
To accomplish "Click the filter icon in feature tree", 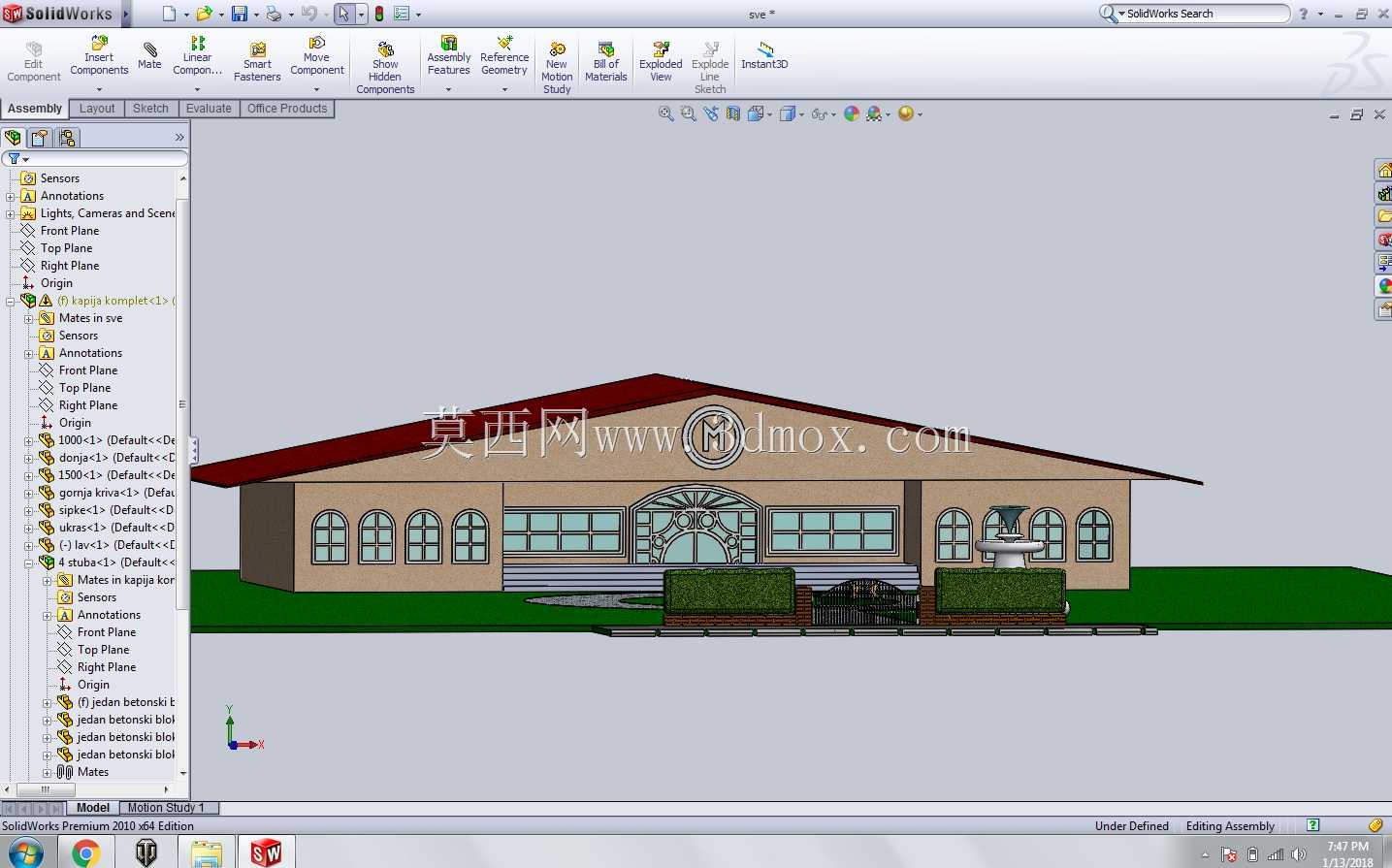I will tap(15, 158).
